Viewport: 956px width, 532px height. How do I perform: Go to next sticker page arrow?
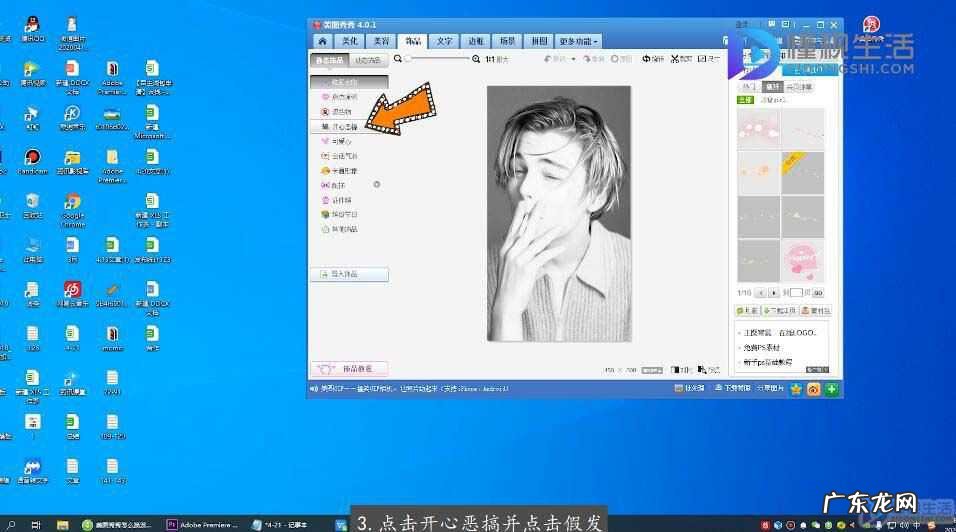click(x=774, y=293)
